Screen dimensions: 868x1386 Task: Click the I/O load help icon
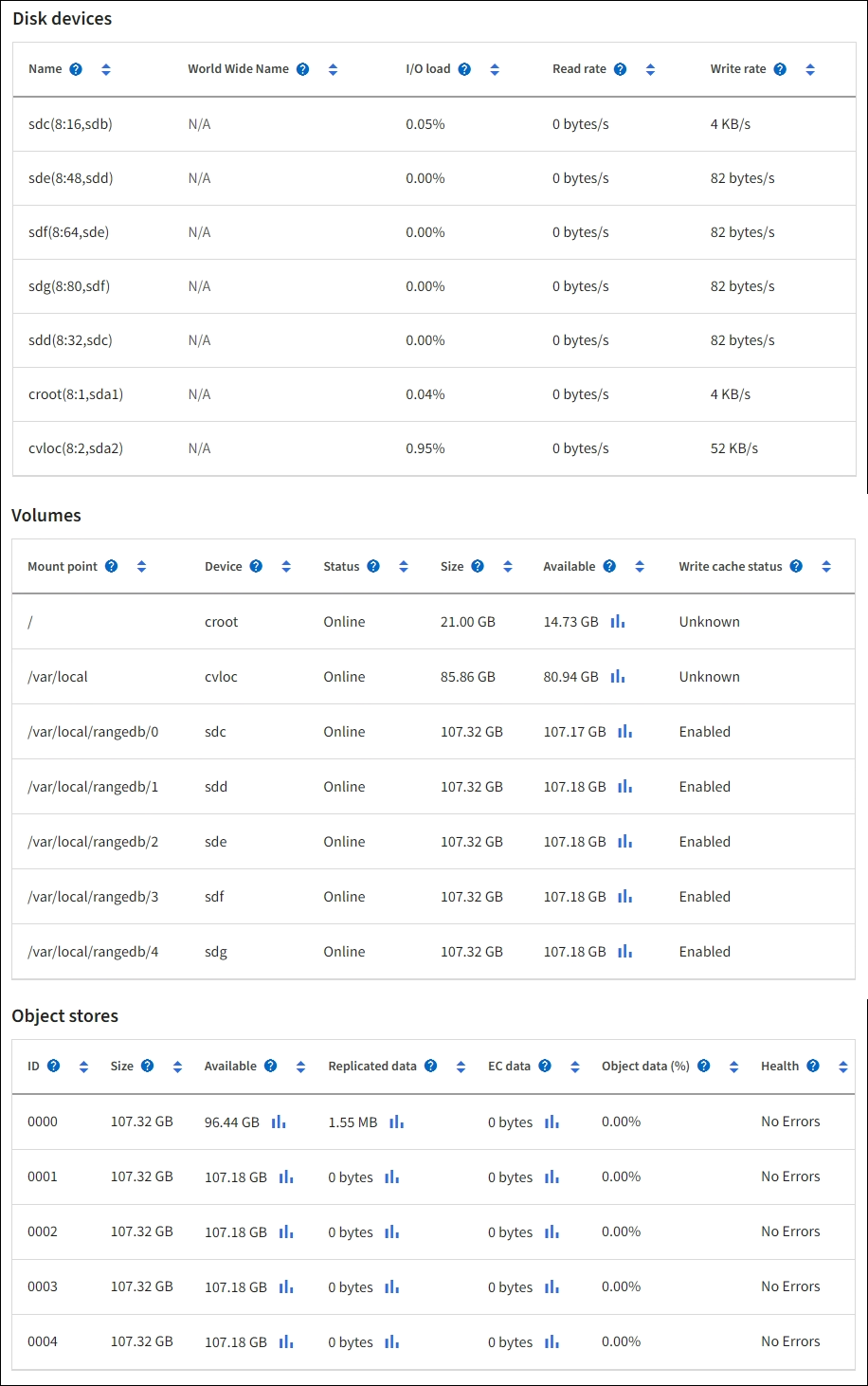point(464,69)
